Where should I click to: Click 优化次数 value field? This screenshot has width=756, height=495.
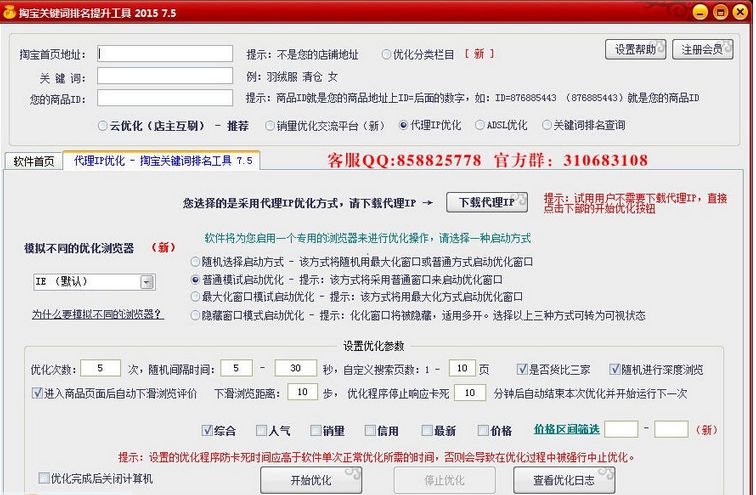pos(100,368)
